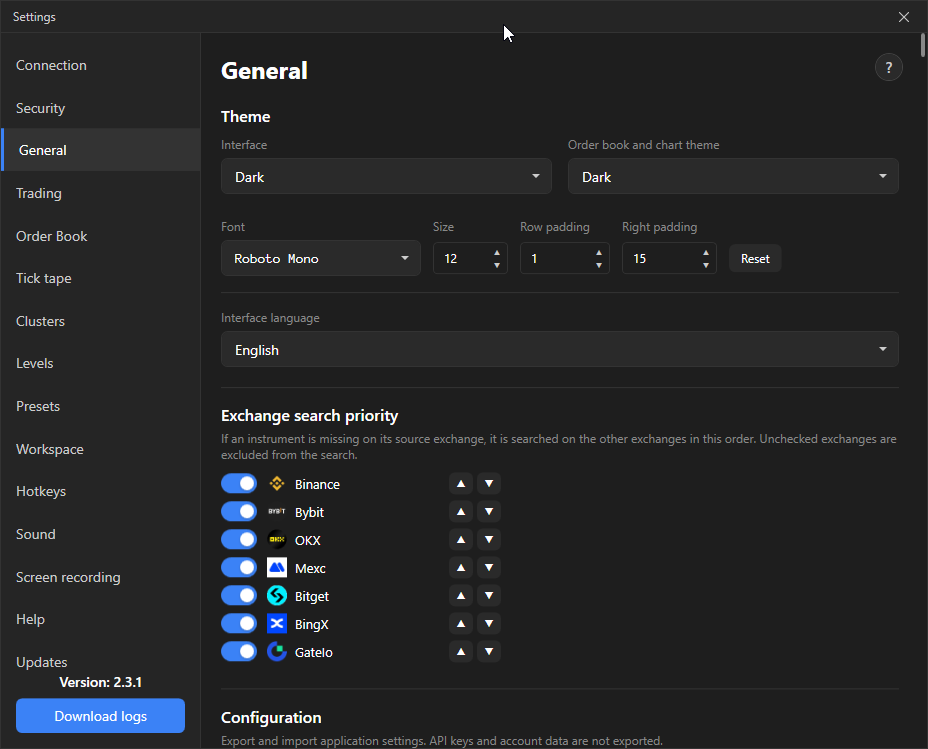Open the Interface theme dropdown

[x=386, y=176]
